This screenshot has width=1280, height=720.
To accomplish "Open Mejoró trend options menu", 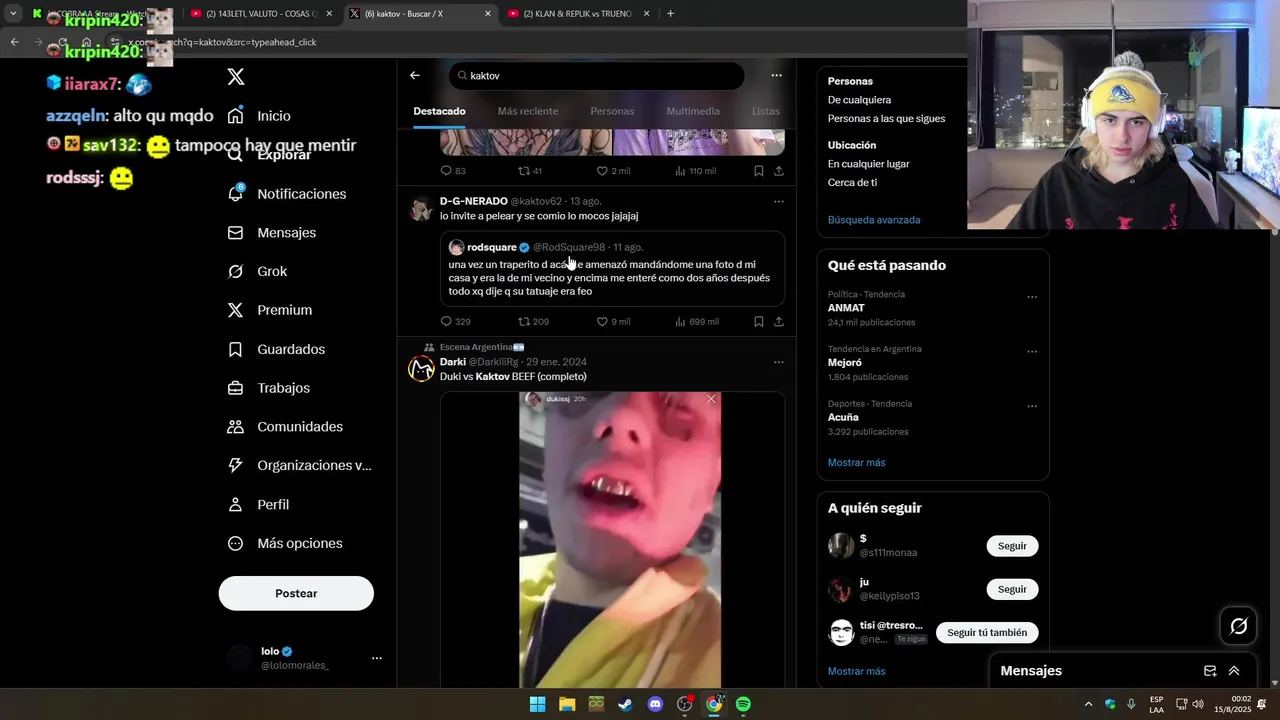I will click(x=1032, y=352).
